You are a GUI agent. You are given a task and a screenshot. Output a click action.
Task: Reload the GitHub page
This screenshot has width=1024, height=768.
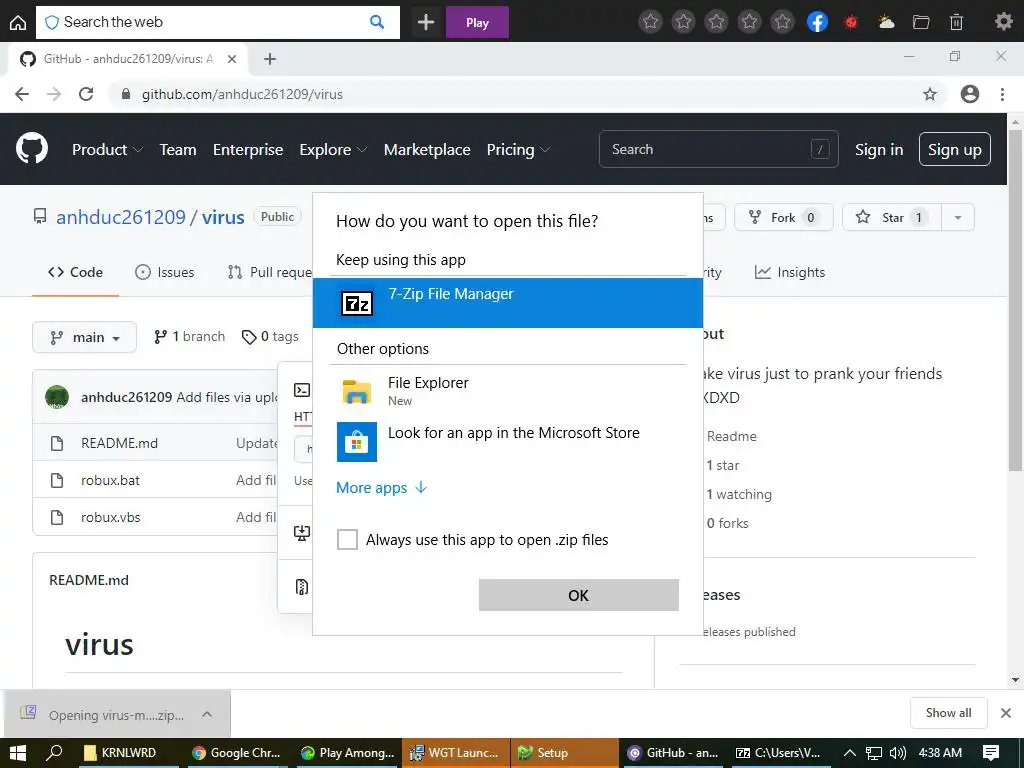coord(86,94)
